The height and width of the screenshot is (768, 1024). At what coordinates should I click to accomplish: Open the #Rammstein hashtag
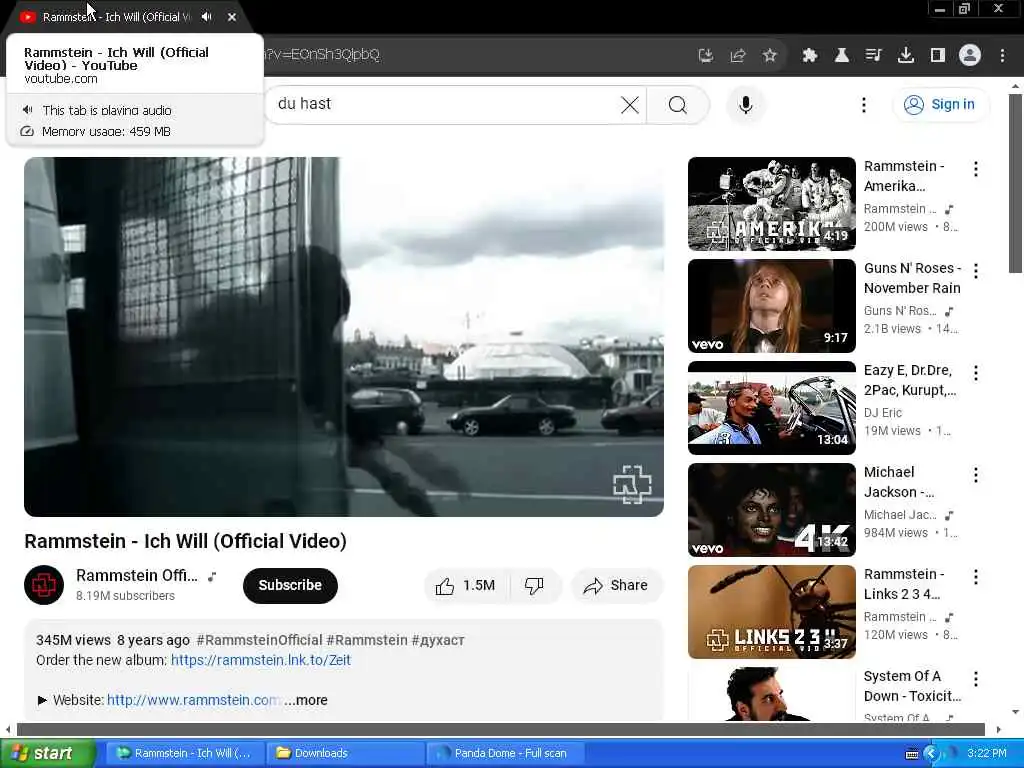click(x=367, y=640)
